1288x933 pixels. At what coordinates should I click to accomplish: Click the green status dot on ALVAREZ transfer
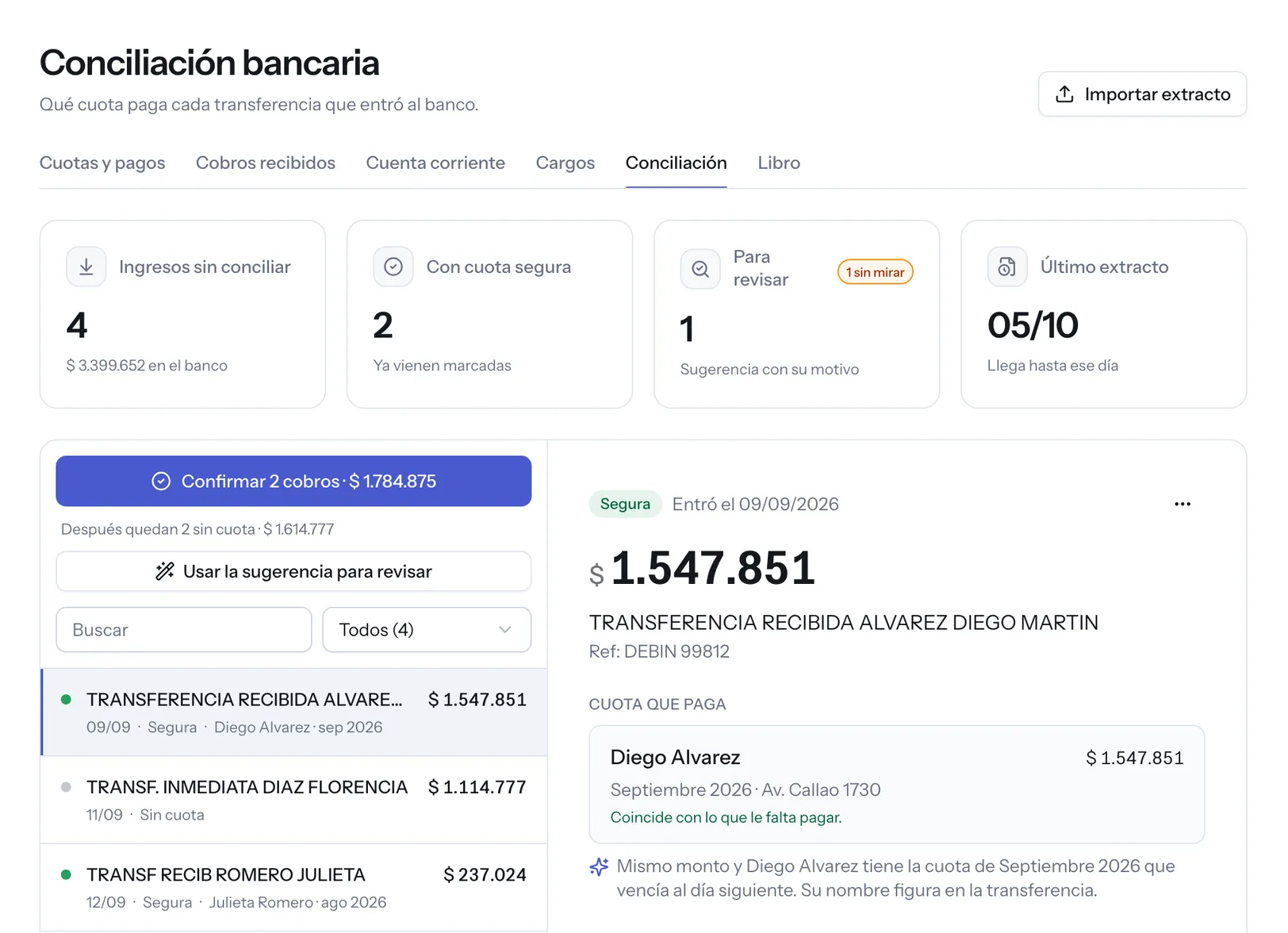tap(67, 700)
